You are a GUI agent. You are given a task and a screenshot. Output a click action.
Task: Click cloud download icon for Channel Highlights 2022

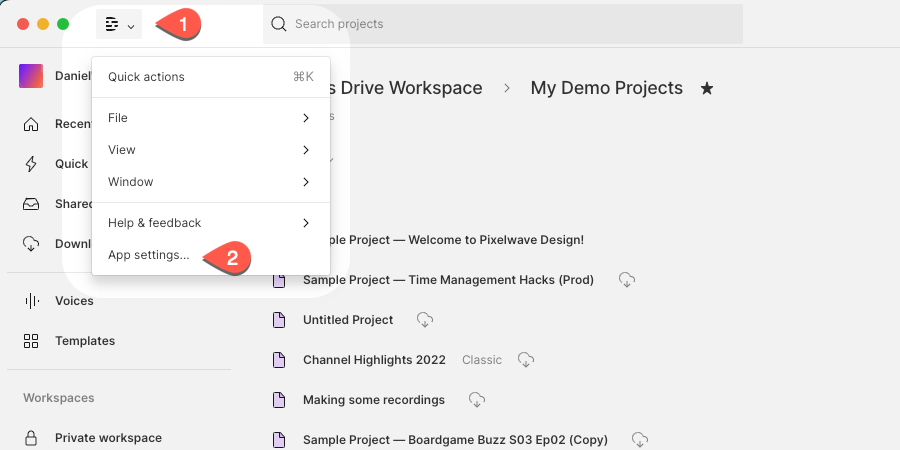526,360
